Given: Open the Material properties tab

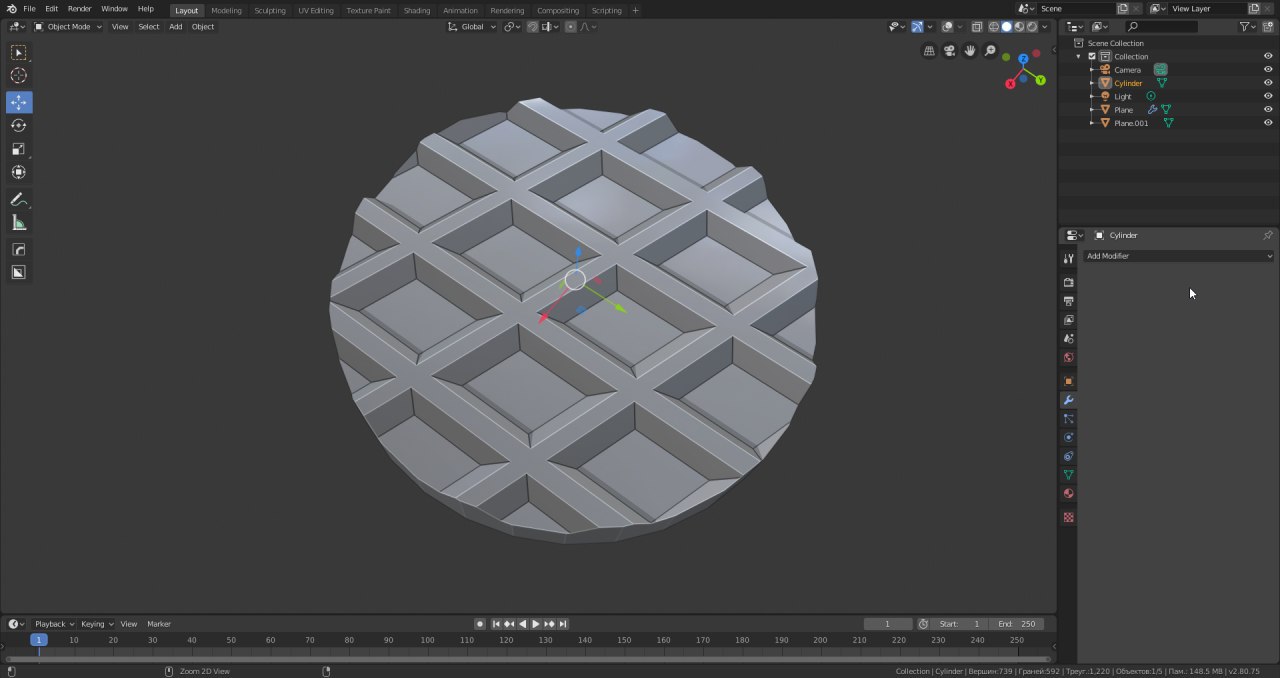Looking at the screenshot, I should click(x=1068, y=493).
